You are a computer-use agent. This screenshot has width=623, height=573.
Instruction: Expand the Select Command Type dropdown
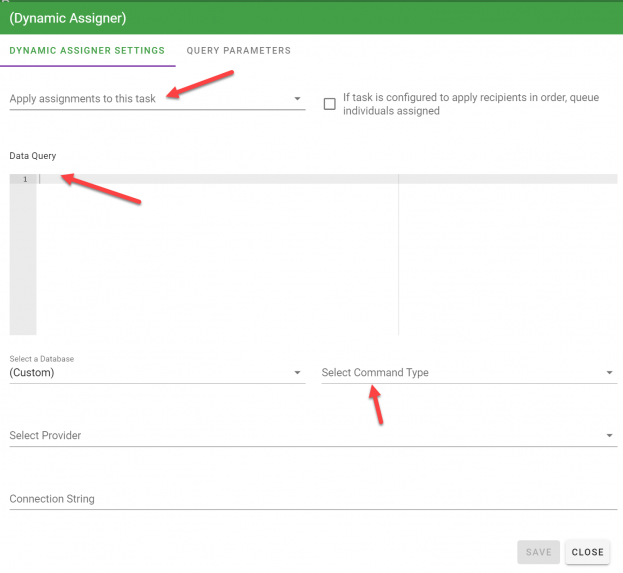[460, 373]
